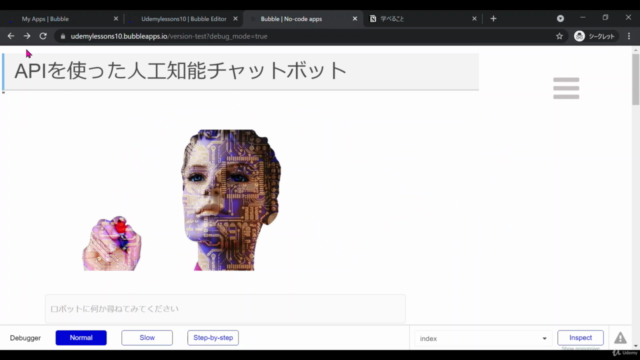
Task: Reload the page with refresh icon
Action: click(43, 36)
